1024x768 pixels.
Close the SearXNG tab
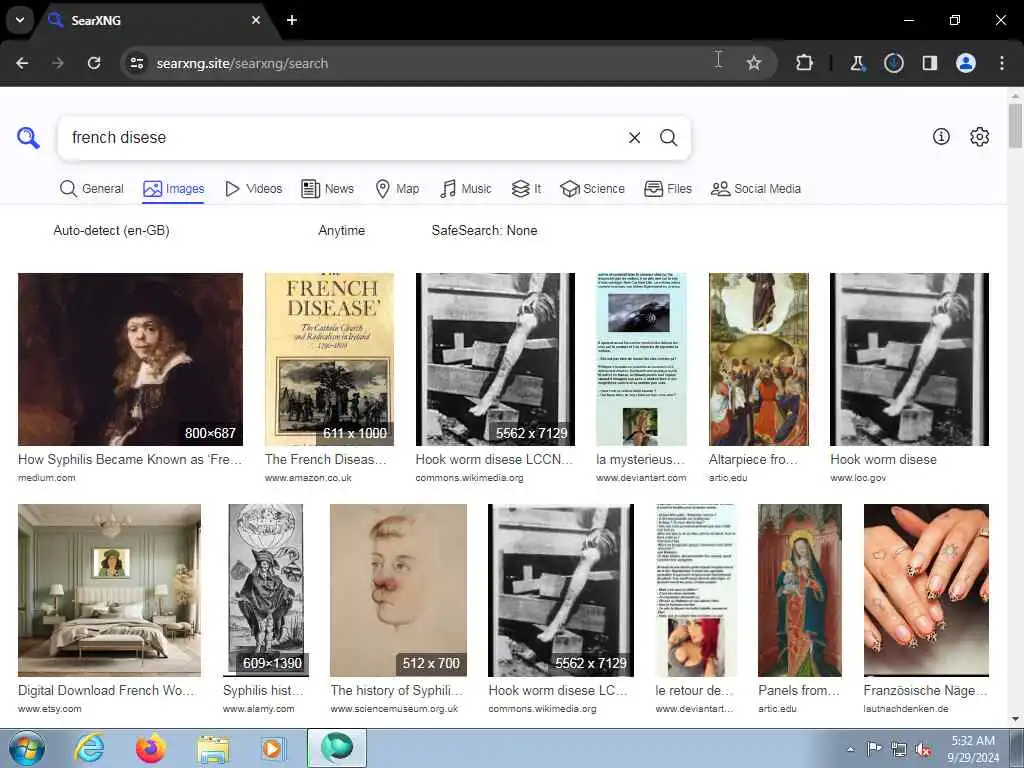point(256,20)
